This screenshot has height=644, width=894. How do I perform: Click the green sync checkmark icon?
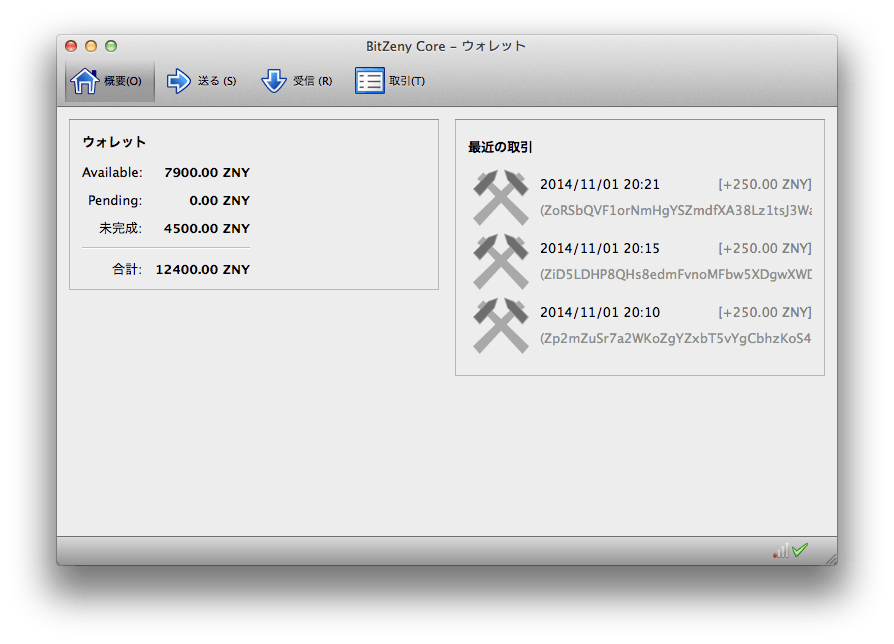(800, 550)
